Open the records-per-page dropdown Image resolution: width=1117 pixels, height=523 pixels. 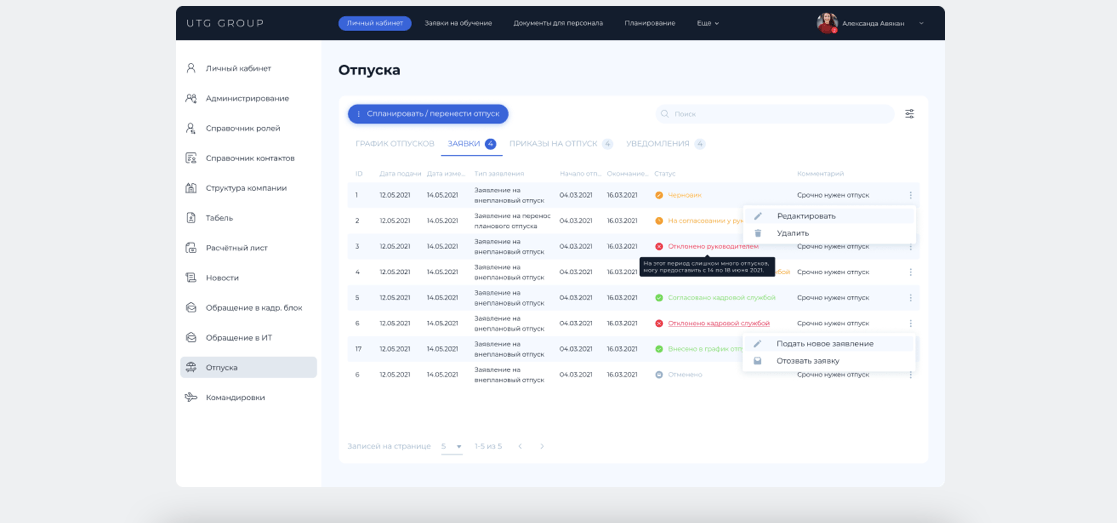[x=452, y=446]
